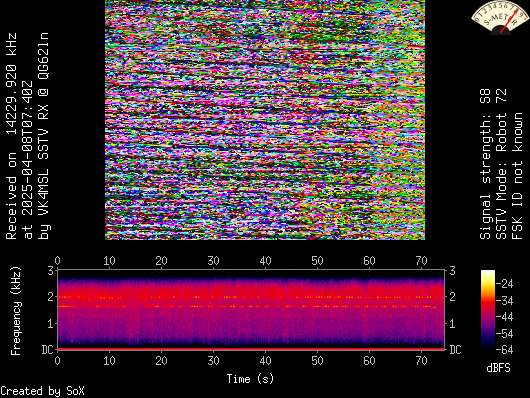The height and width of the screenshot is (398, 530).
Task: Click the FSK ID not known label
Action: pyautogui.click(x=518, y=176)
